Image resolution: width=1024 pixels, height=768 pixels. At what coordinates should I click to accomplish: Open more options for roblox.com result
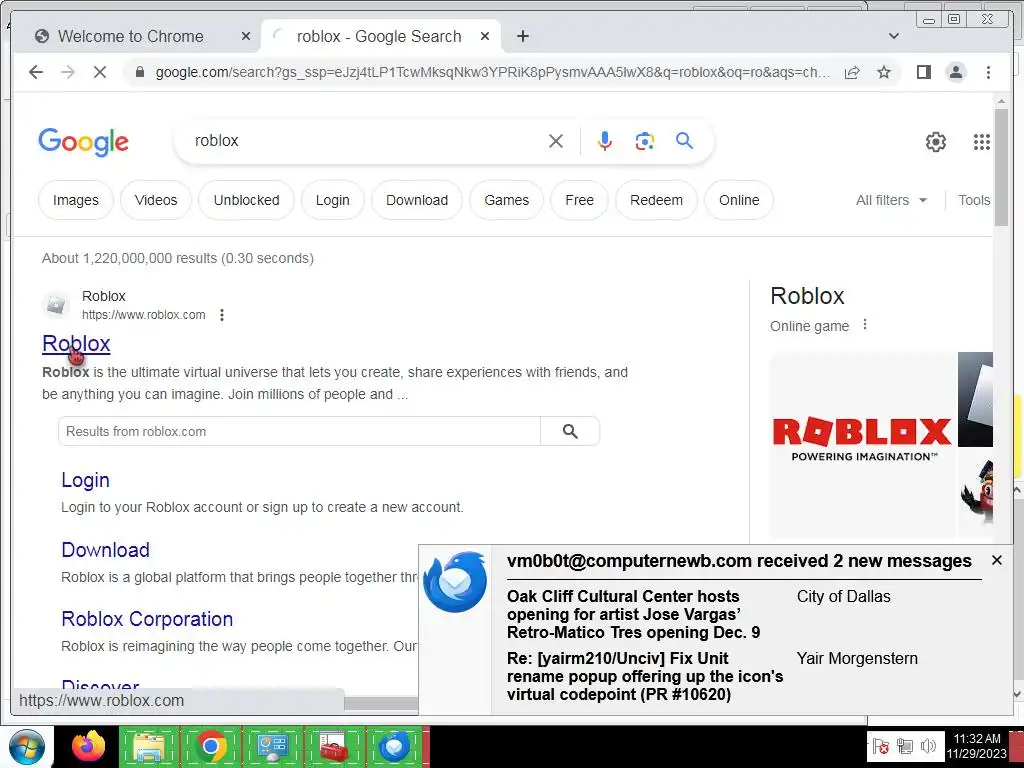point(222,315)
